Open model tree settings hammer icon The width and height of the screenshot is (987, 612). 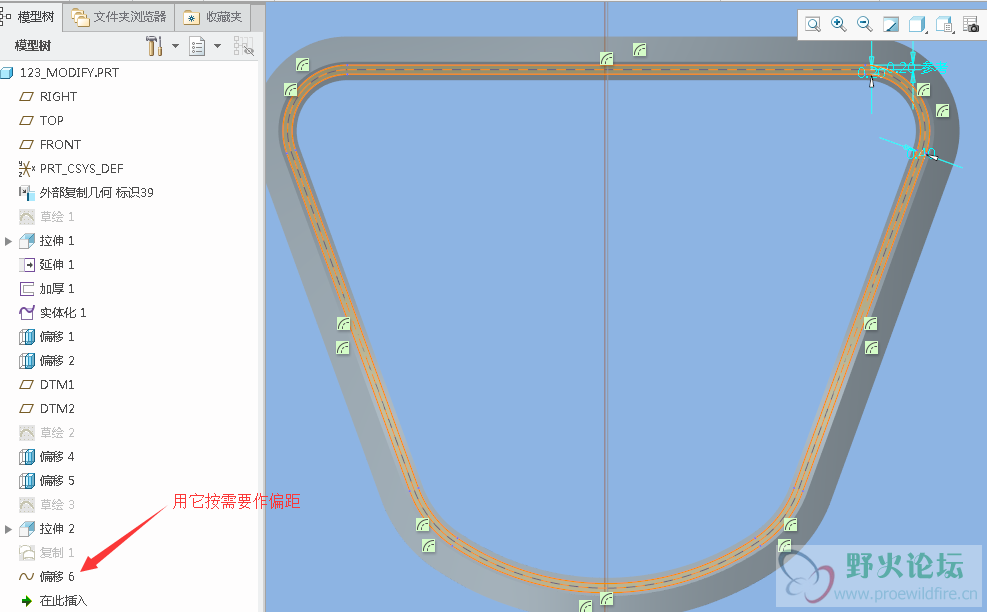tap(154, 46)
